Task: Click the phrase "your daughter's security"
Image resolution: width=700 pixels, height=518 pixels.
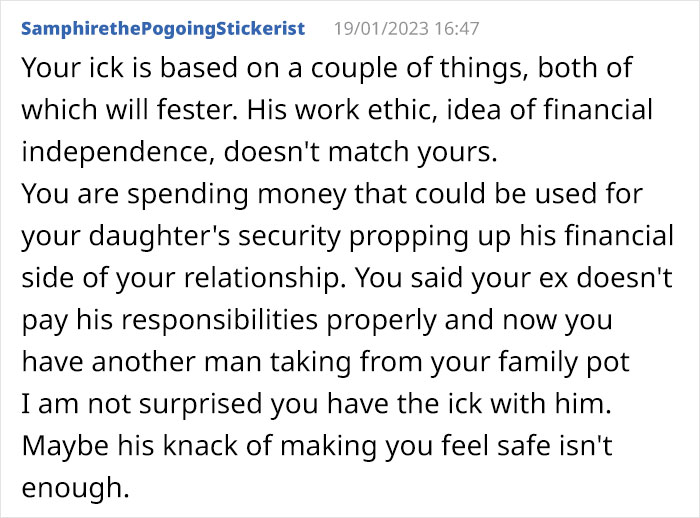Action: [181, 236]
